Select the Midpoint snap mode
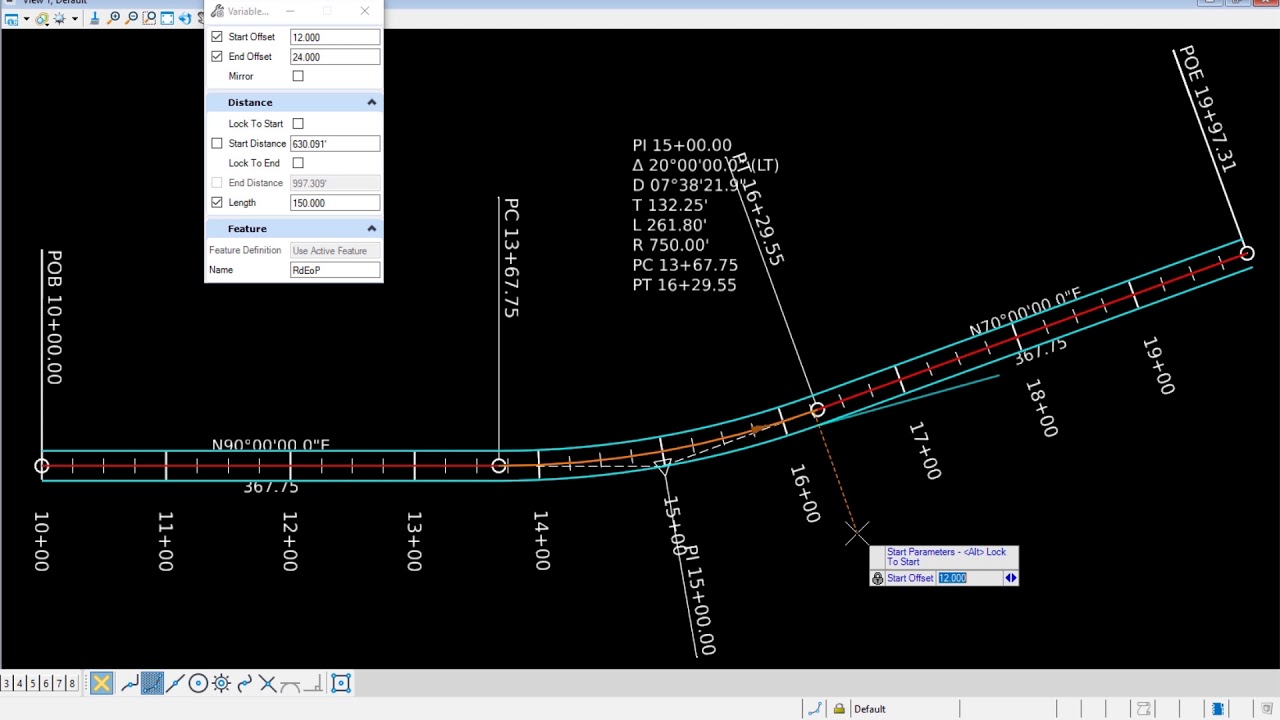The height and width of the screenshot is (720, 1280). pyautogui.click(x=175, y=684)
